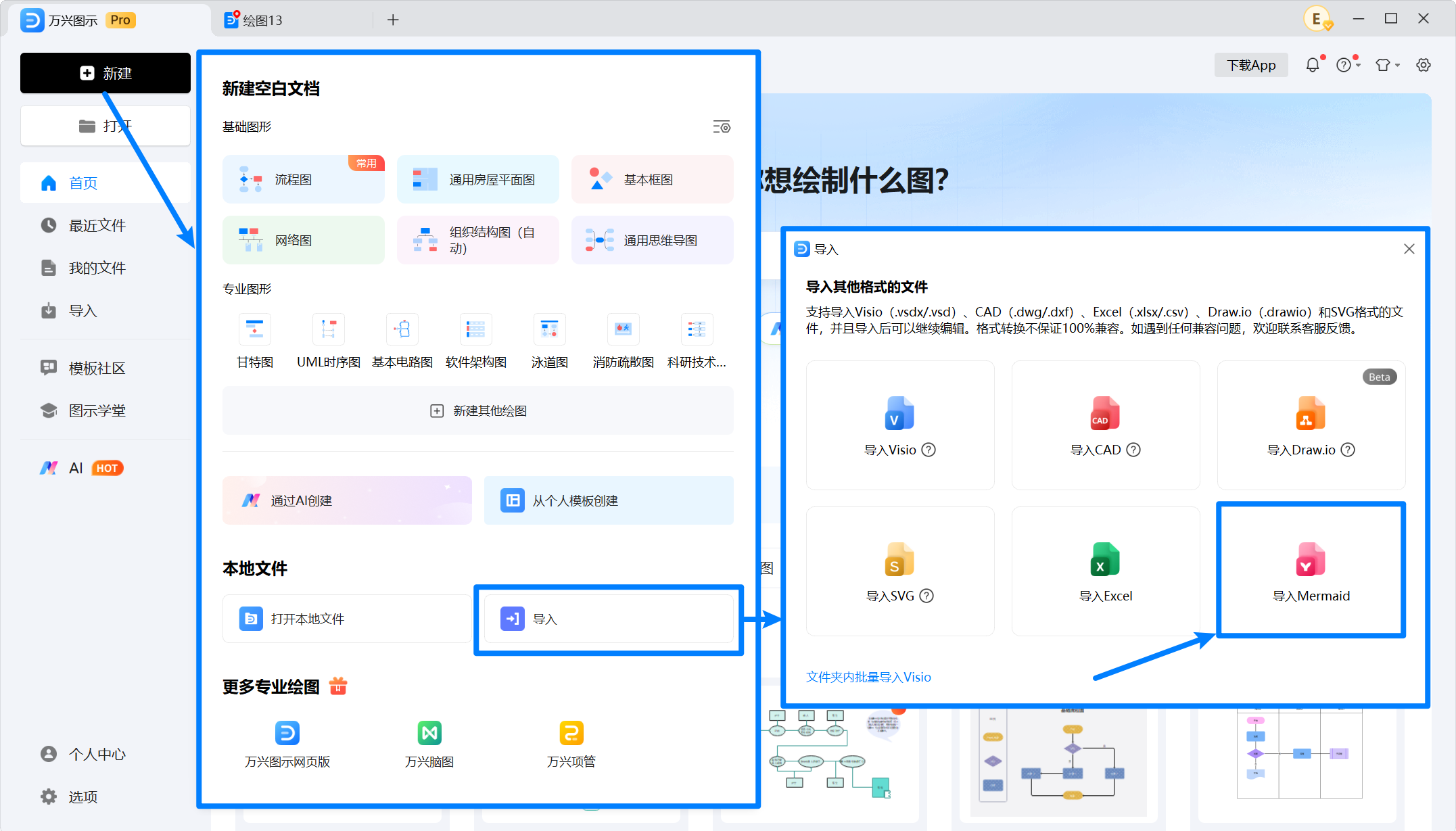The image size is (1456, 831).
Task: Create a 通用房屋平面图 floor plan
Action: pos(478,179)
